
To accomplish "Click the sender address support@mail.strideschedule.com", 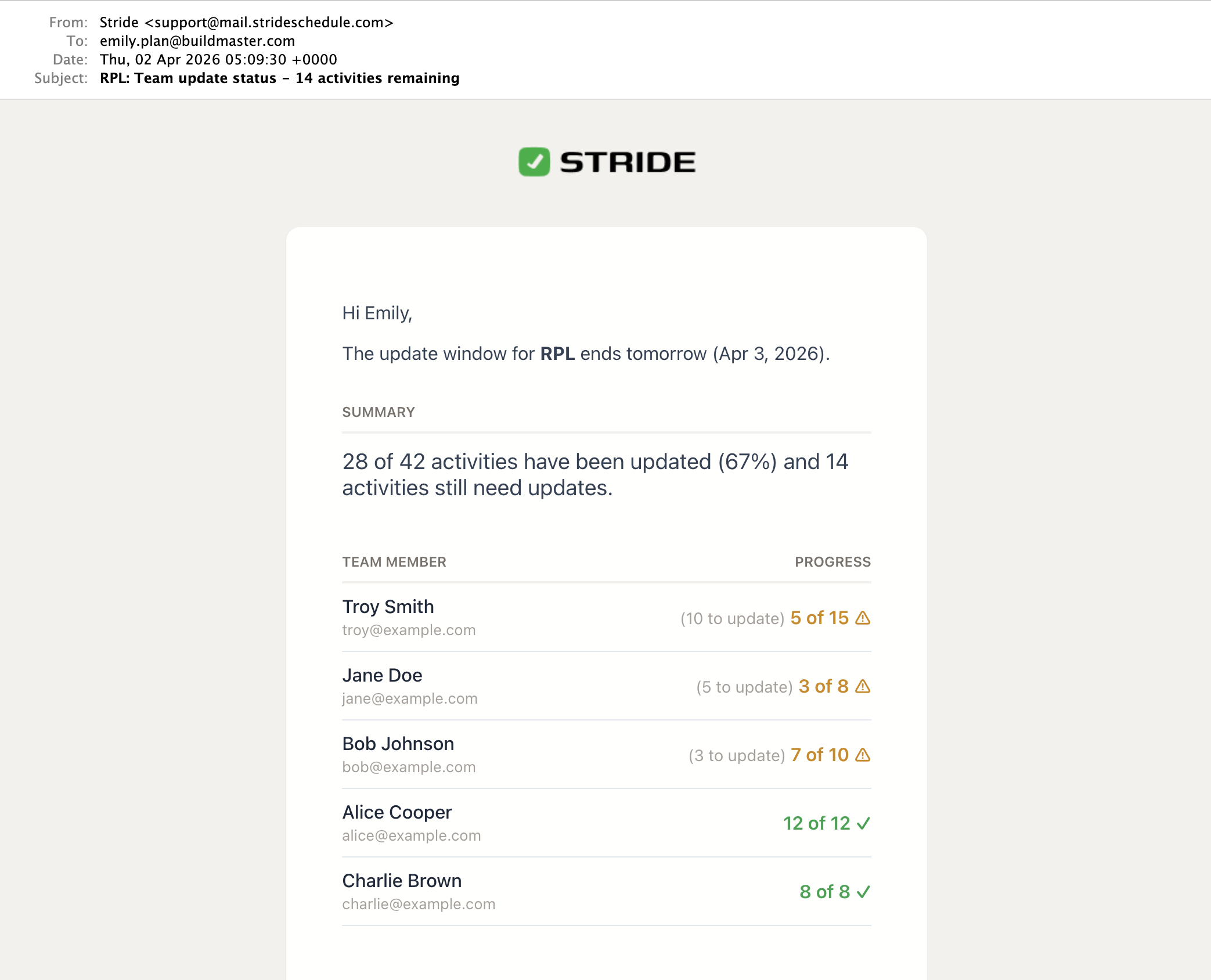I will pyautogui.click(x=269, y=22).
